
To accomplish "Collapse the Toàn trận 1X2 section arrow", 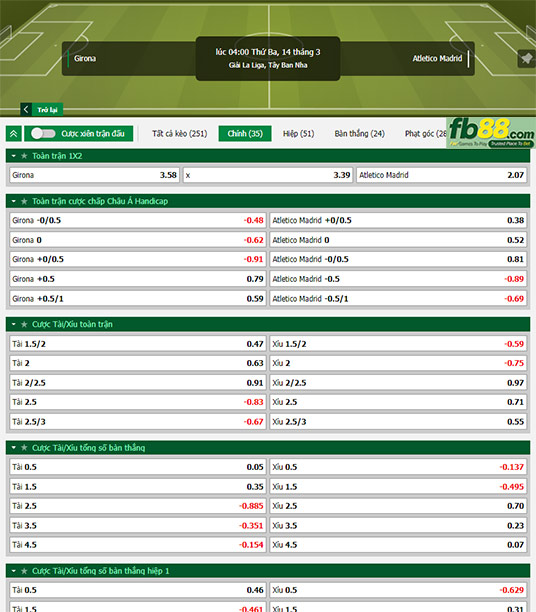I will 14,156.
